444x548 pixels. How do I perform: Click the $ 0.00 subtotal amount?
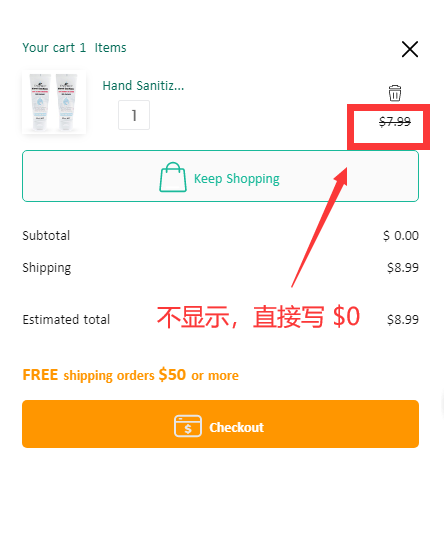(x=401, y=236)
